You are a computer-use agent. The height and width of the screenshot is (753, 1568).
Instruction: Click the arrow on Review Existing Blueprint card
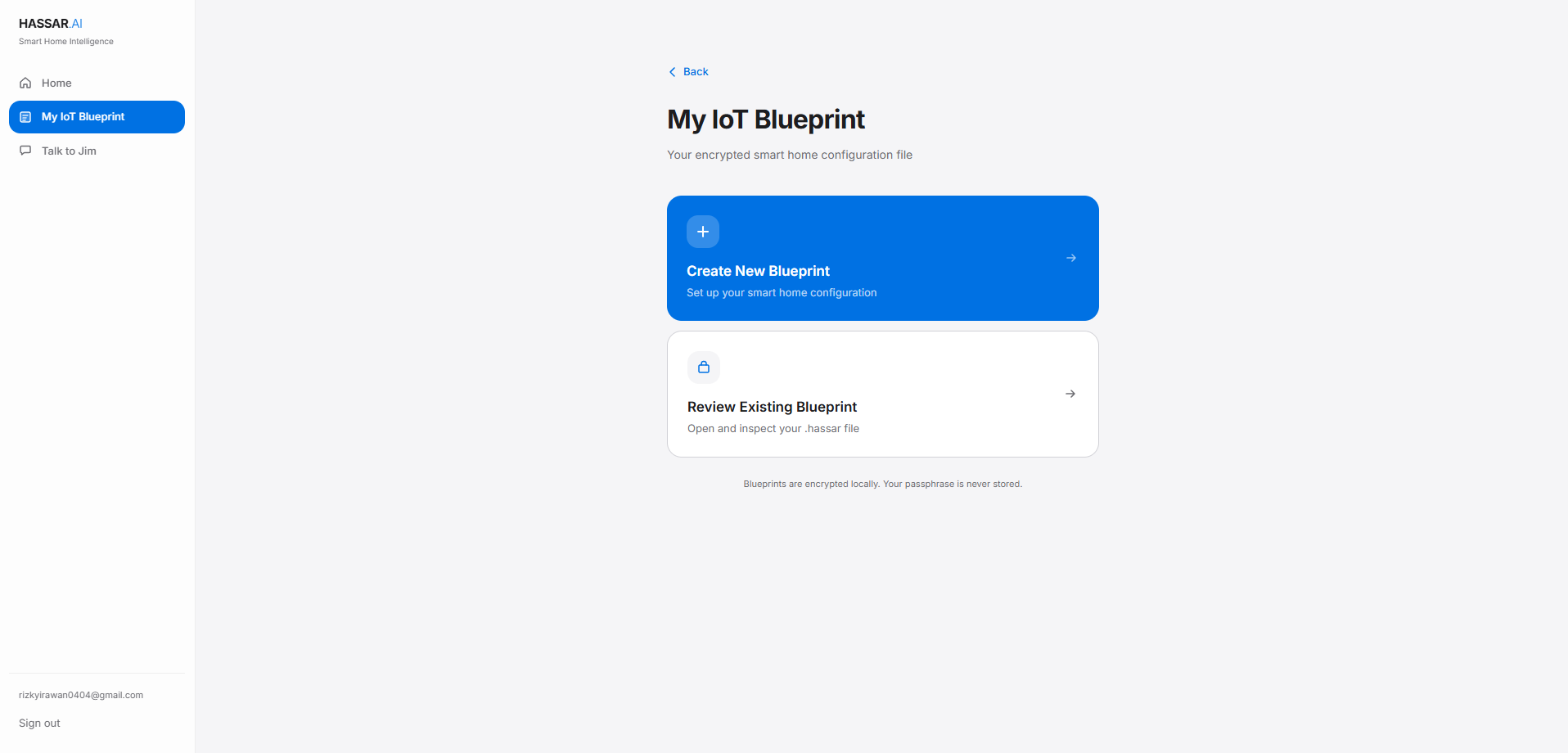coord(1070,394)
